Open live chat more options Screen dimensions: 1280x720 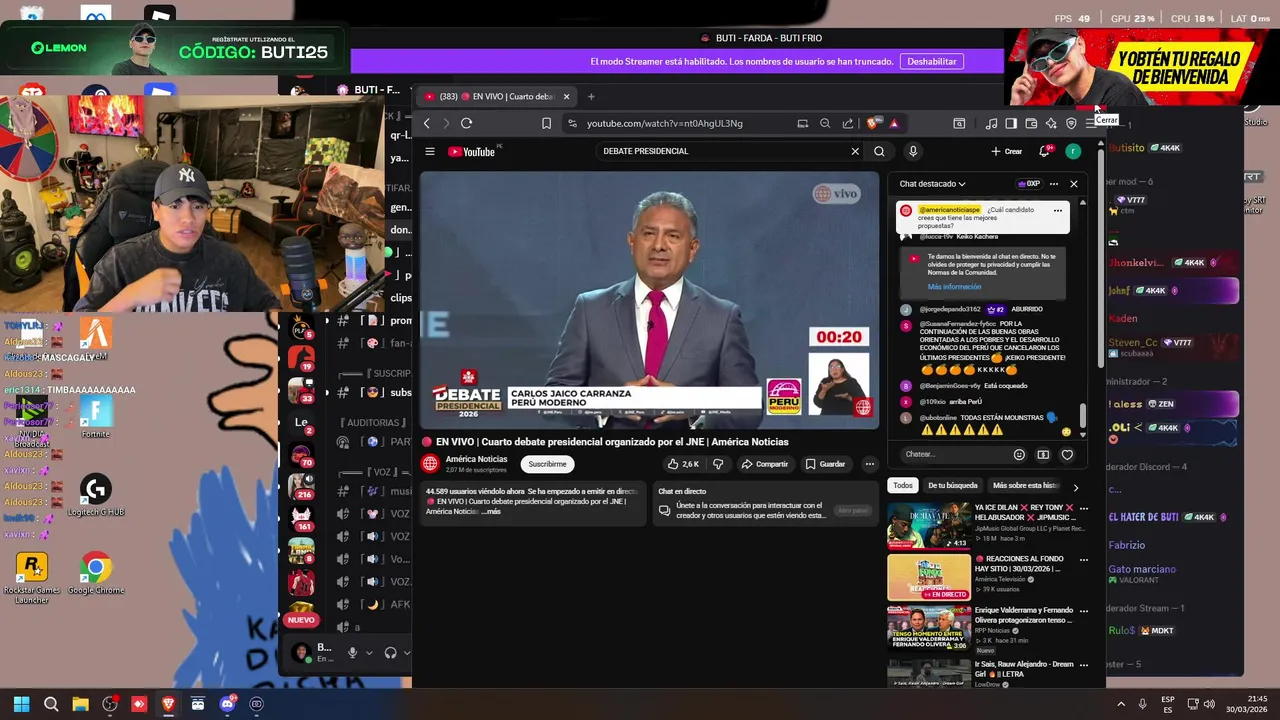1054,184
